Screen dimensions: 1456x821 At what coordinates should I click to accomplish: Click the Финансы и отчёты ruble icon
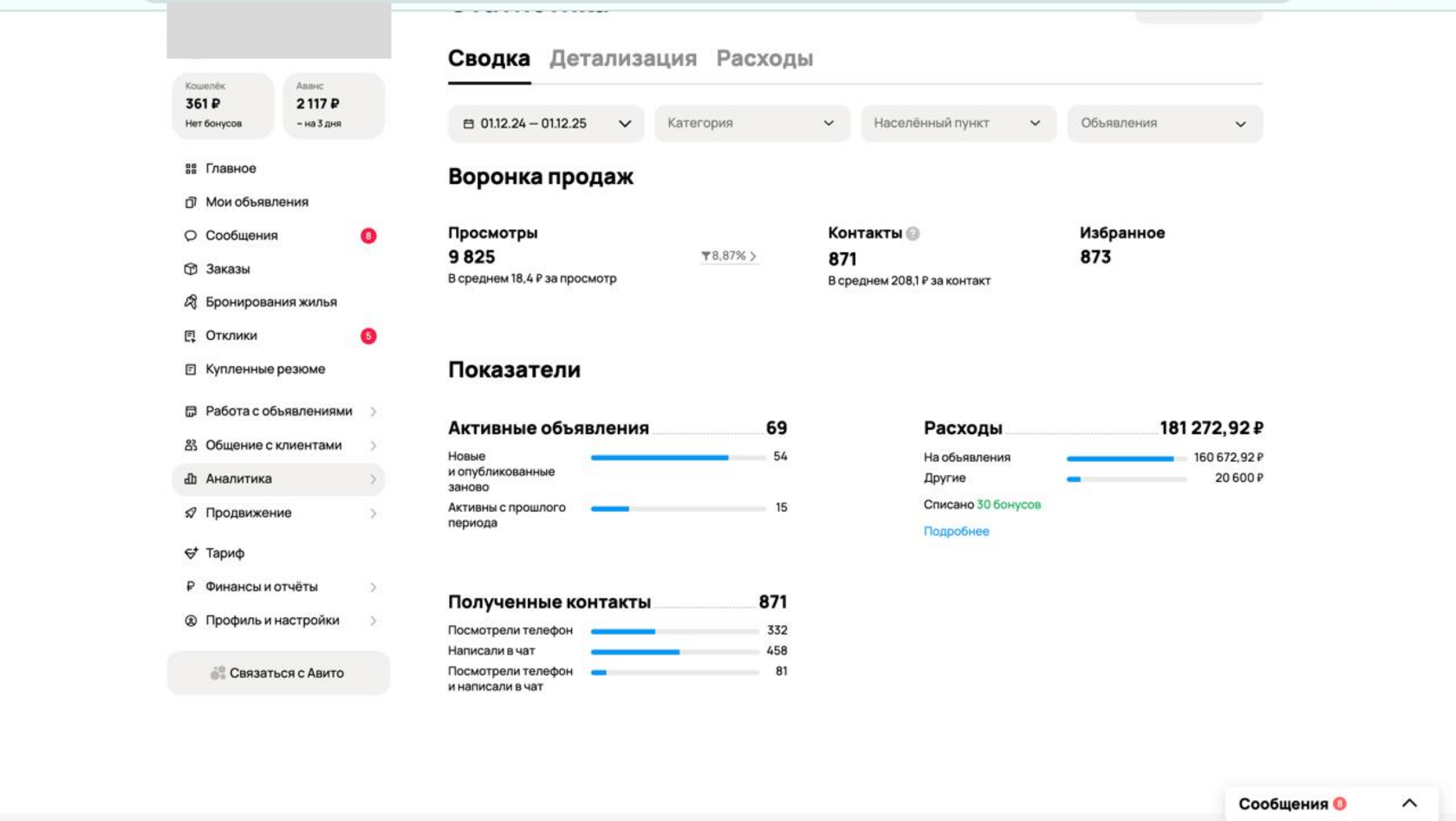pos(191,587)
